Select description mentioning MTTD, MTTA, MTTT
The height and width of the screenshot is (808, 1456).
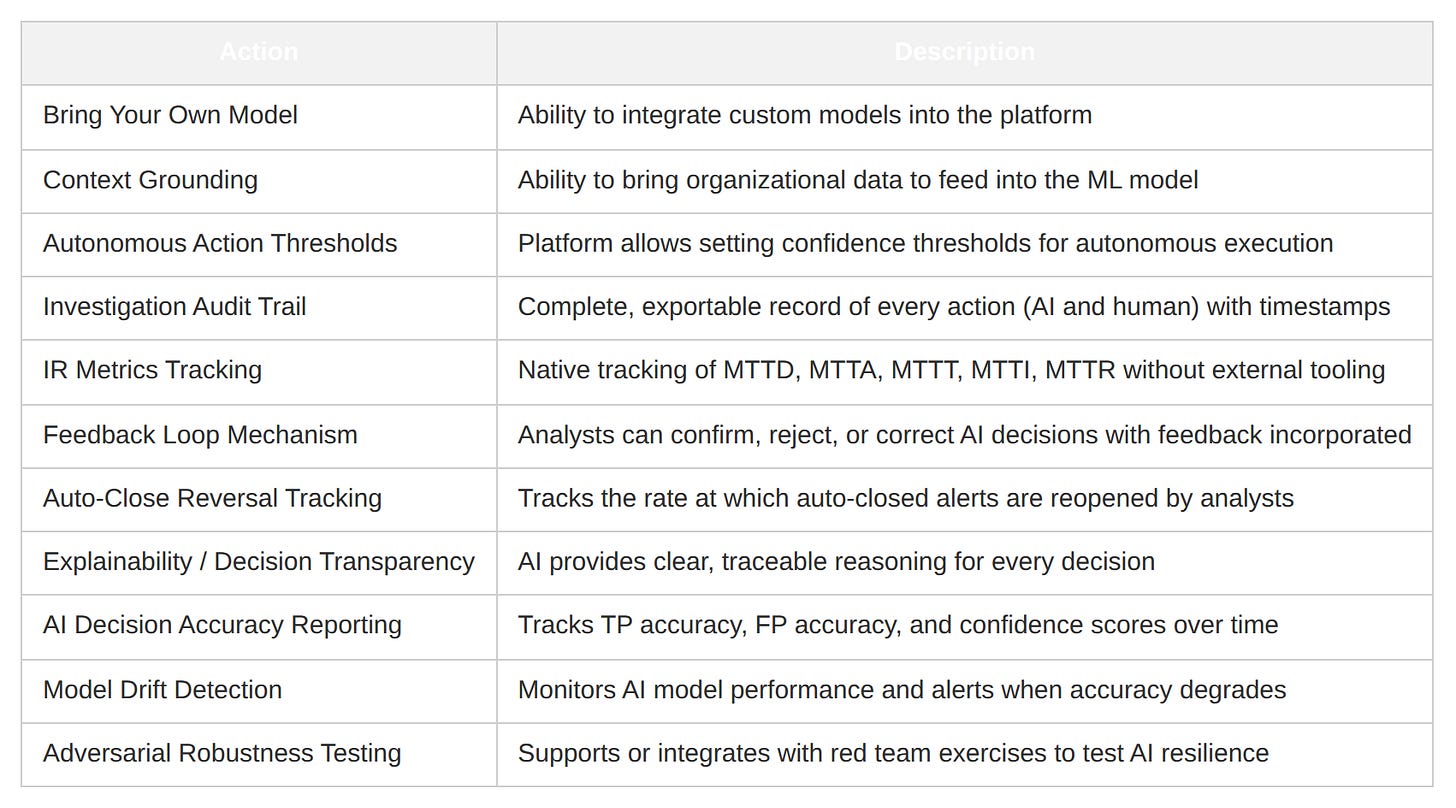pos(951,370)
